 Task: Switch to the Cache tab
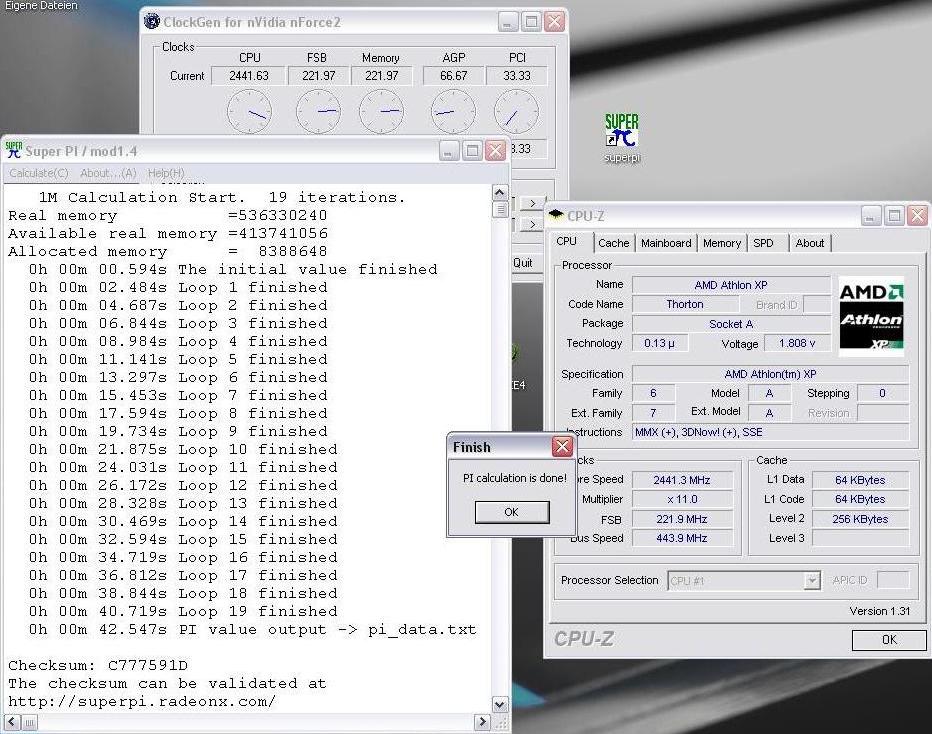pyautogui.click(x=613, y=243)
